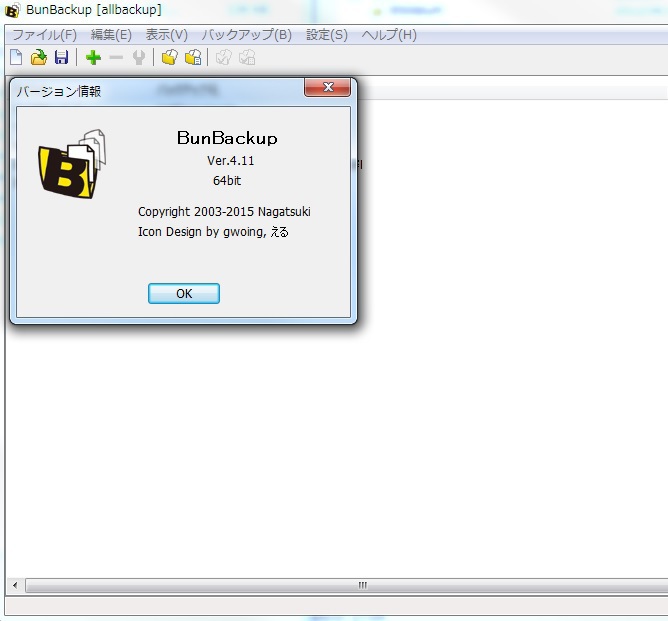Confirm the version dialog with OK
Viewport: 668px width, 621px height.
[184, 293]
